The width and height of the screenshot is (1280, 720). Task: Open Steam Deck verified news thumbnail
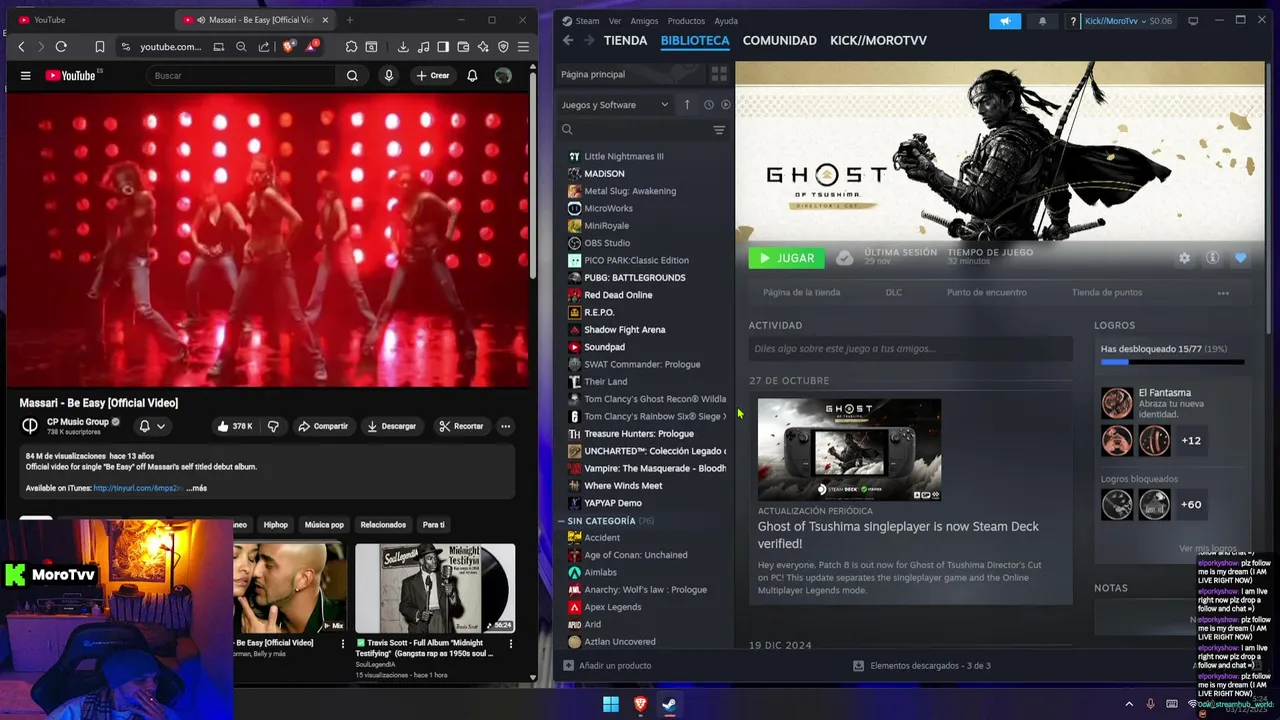coord(849,450)
